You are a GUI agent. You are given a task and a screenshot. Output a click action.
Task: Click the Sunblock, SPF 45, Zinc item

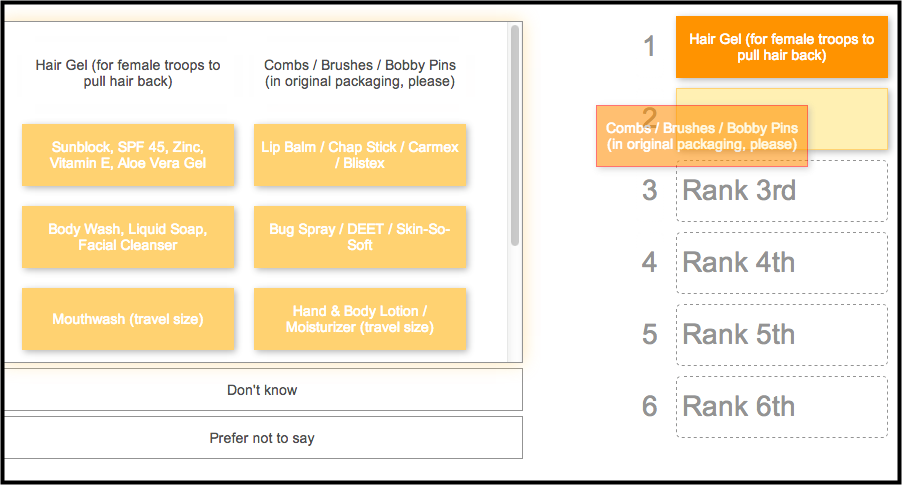128,155
